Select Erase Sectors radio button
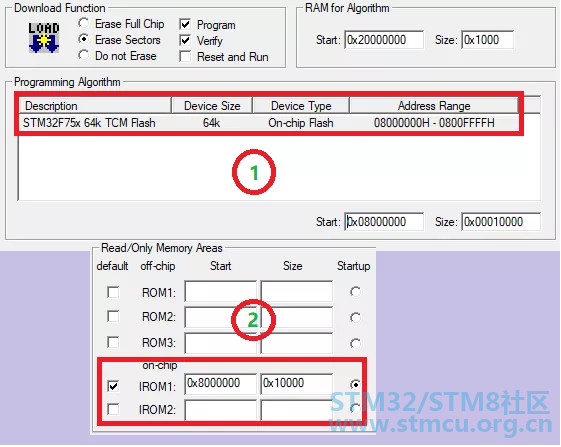The width and height of the screenshot is (561, 447). [x=83, y=39]
